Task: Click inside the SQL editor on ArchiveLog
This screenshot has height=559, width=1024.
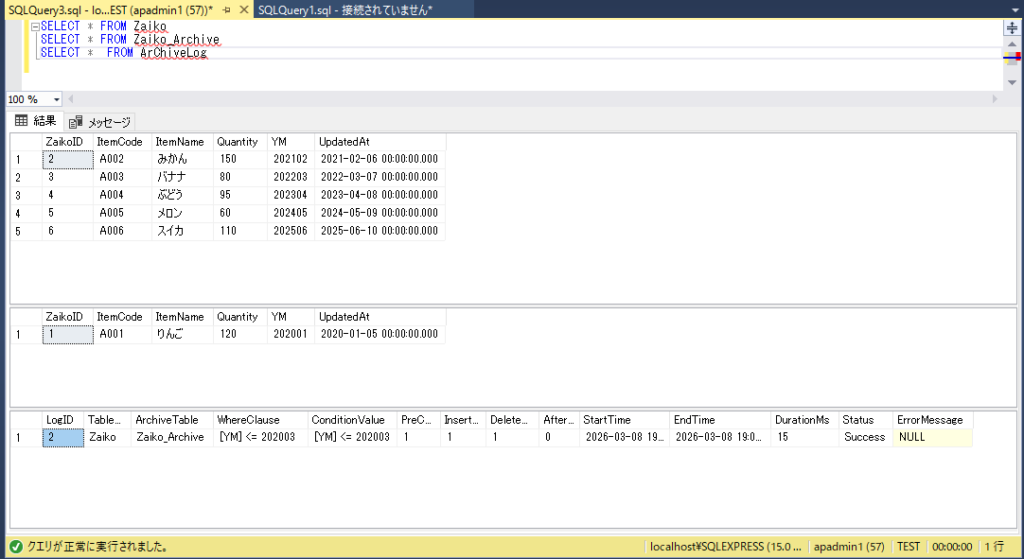Action: click(173, 53)
